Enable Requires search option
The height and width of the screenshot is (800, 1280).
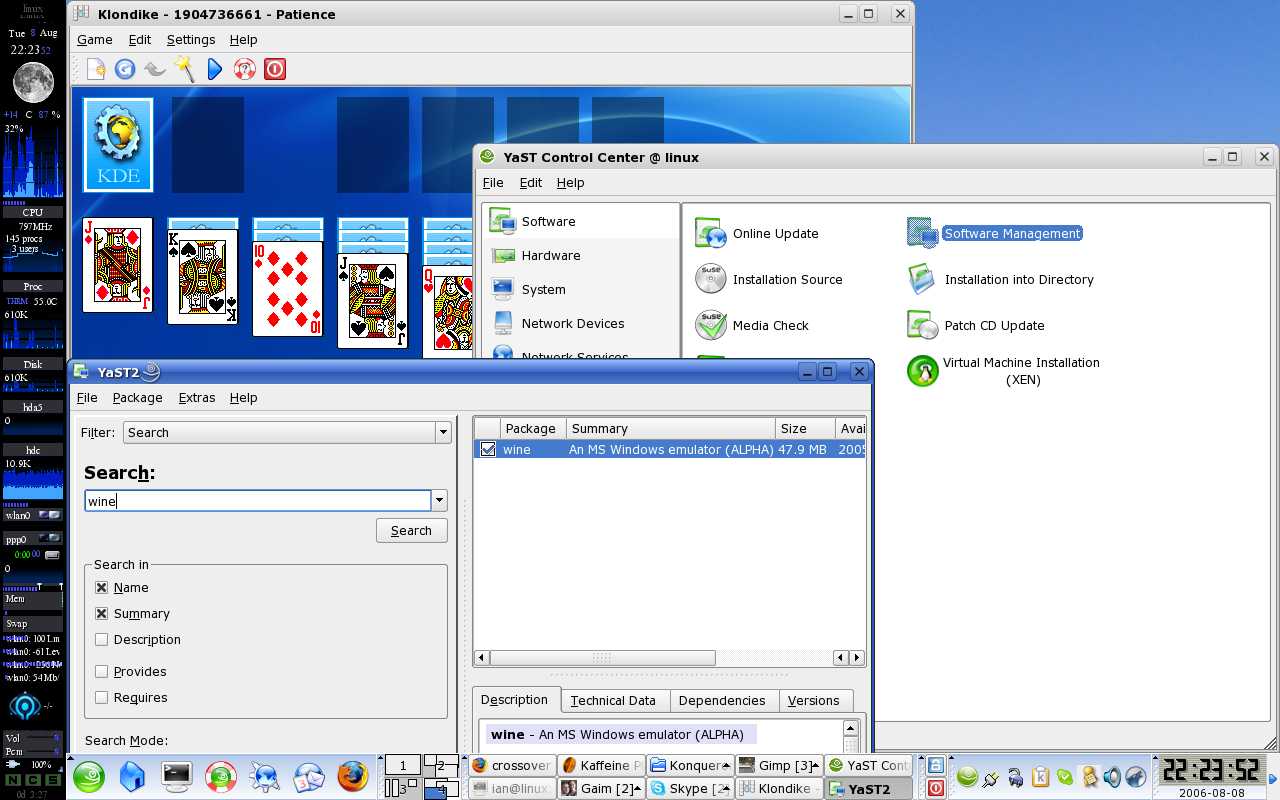click(x=101, y=698)
